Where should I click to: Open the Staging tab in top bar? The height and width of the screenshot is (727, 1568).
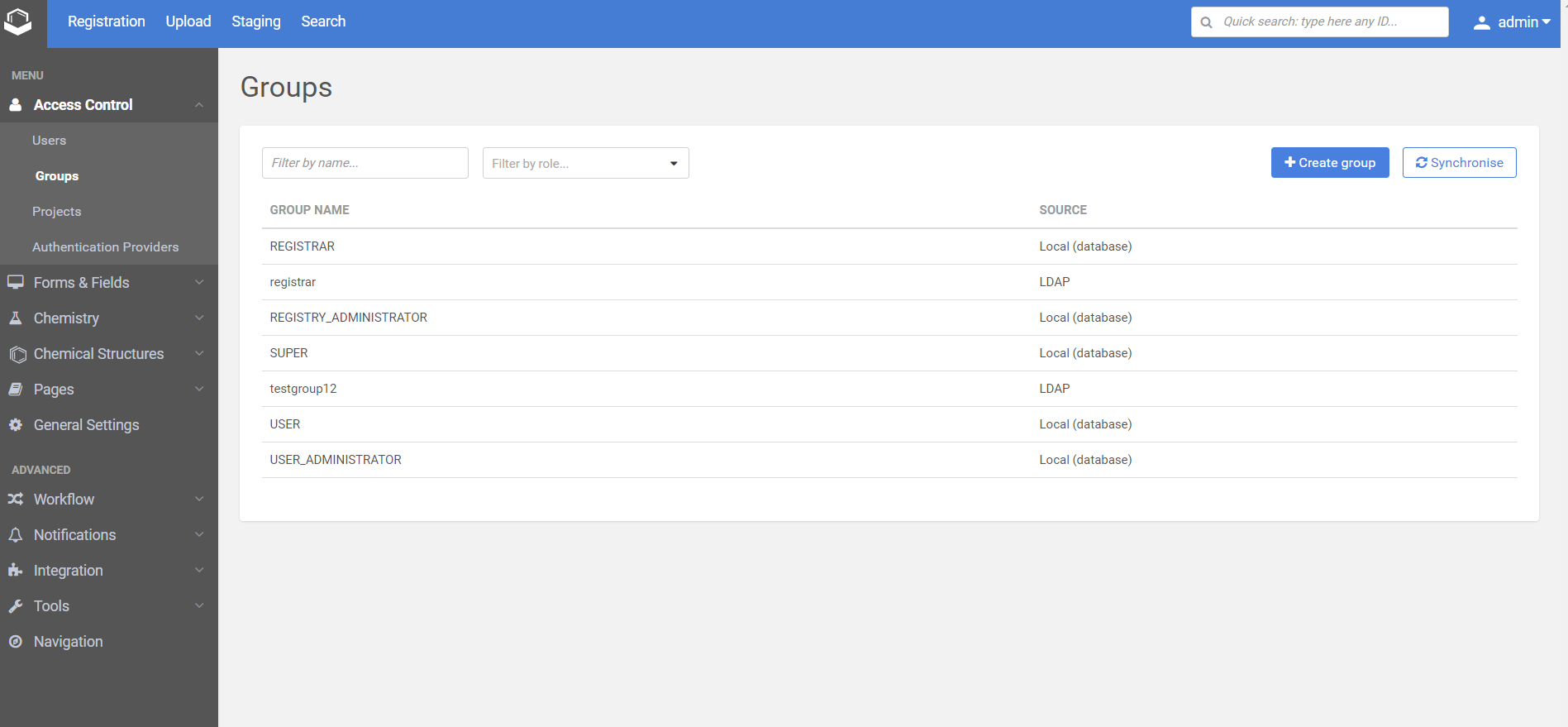[255, 22]
